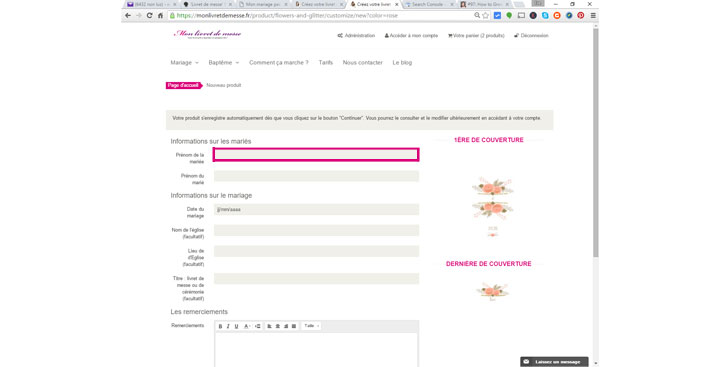Click the browser back arrow

pos(128,15)
